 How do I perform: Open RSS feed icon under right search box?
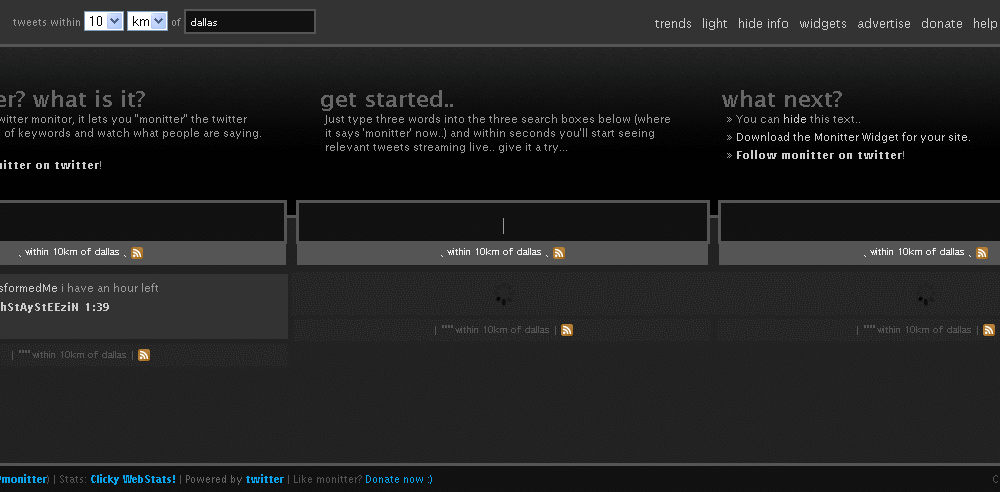coord(982,253)
